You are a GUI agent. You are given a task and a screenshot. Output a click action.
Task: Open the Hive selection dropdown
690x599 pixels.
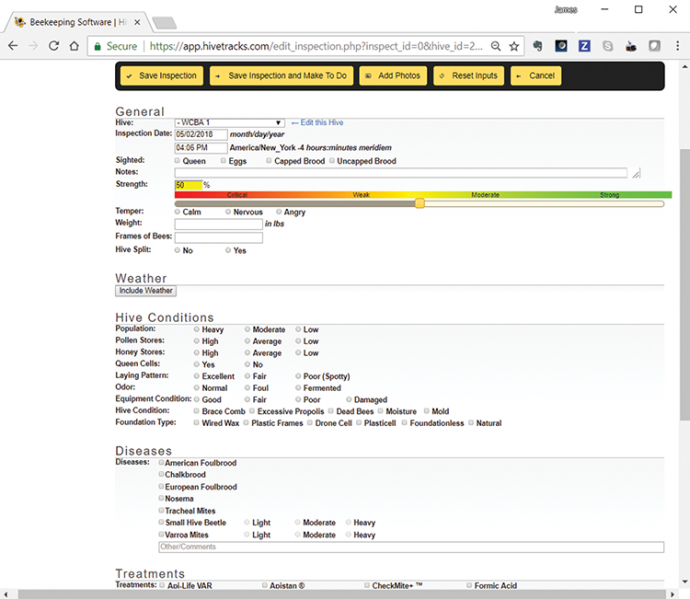tap(229, 122)
